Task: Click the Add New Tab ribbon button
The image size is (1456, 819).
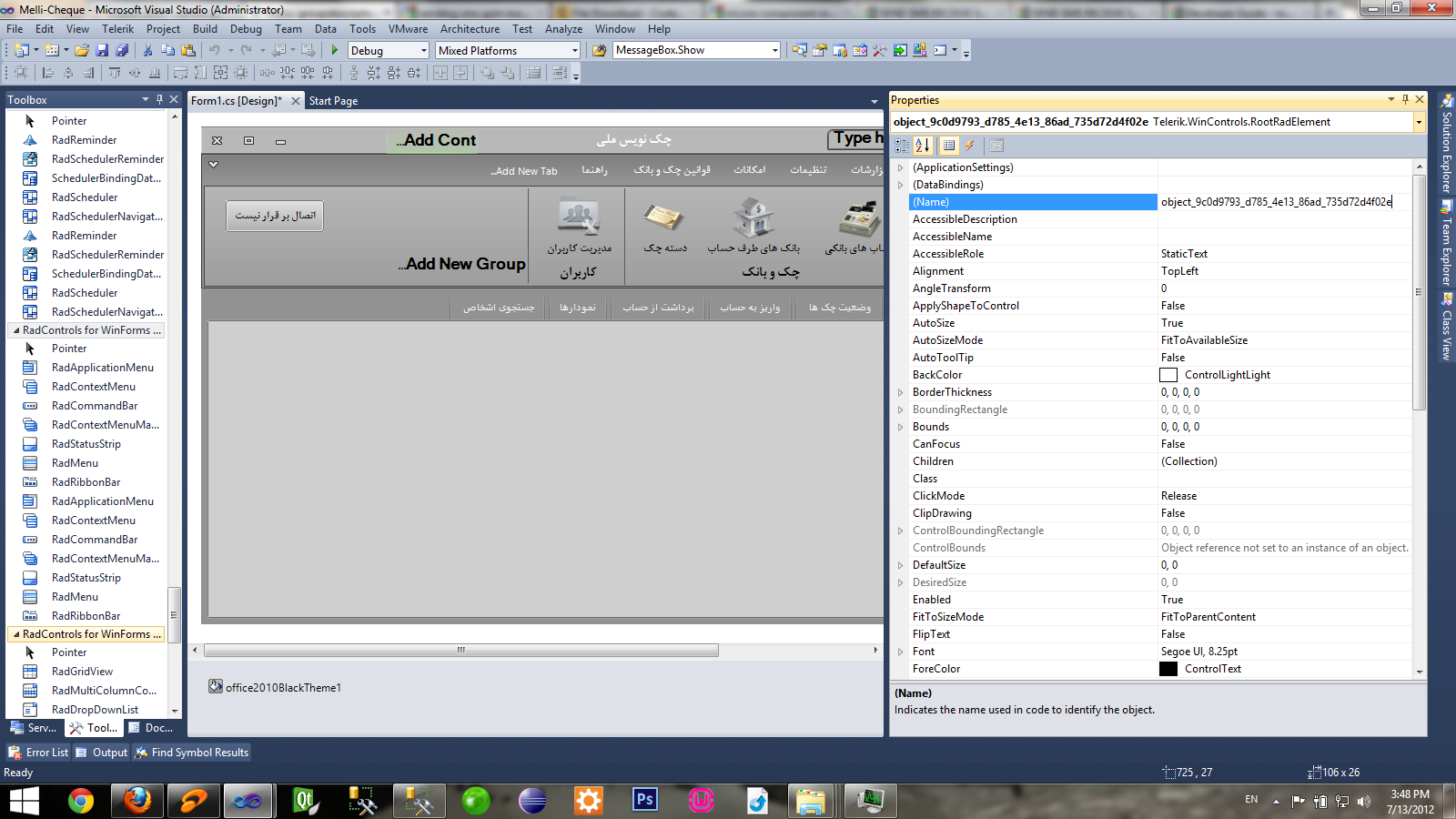Action: pyautogui.click(x=524, y=171)
